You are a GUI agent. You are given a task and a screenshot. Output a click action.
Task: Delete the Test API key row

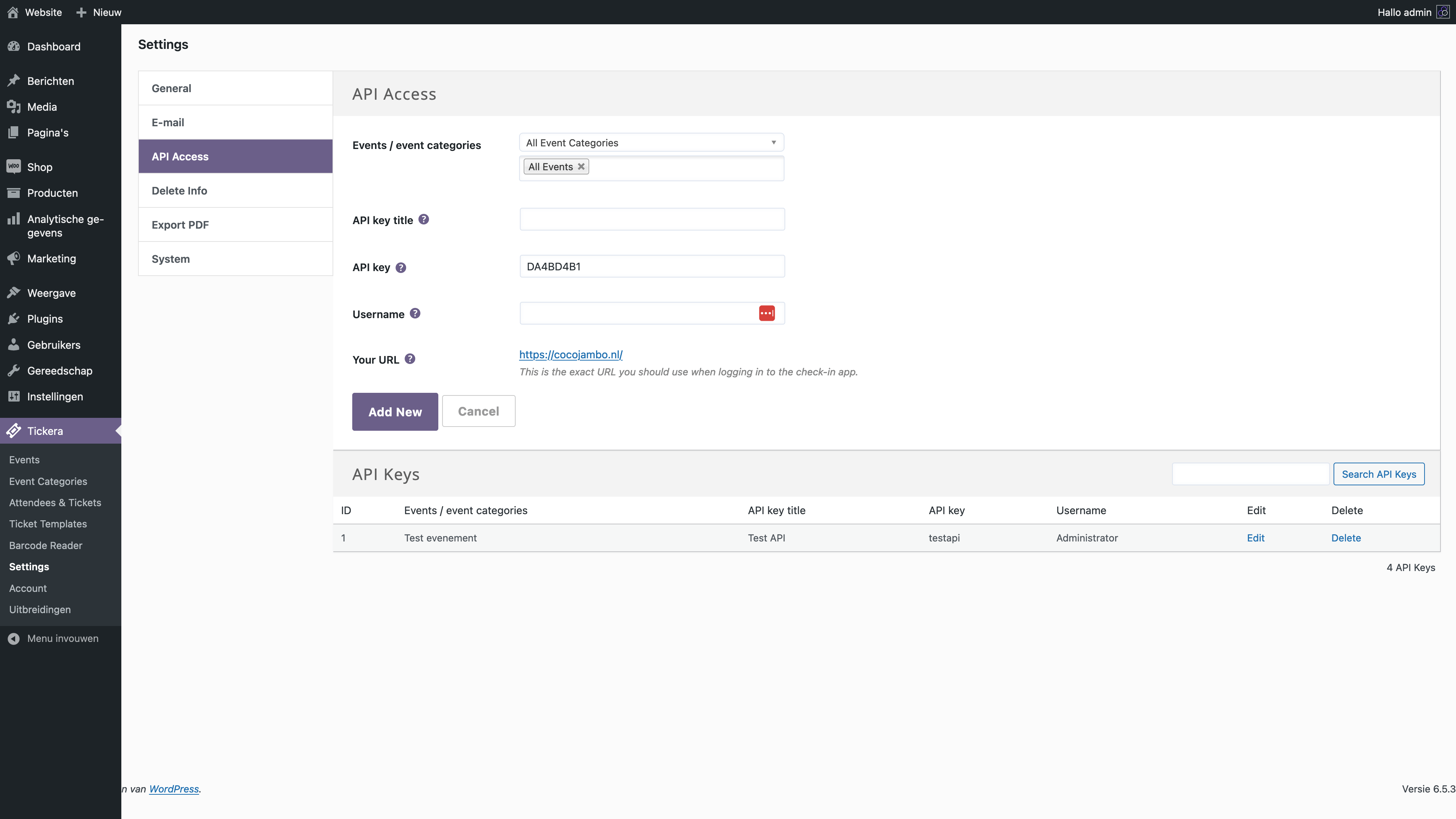click(x=1346, y=538)
